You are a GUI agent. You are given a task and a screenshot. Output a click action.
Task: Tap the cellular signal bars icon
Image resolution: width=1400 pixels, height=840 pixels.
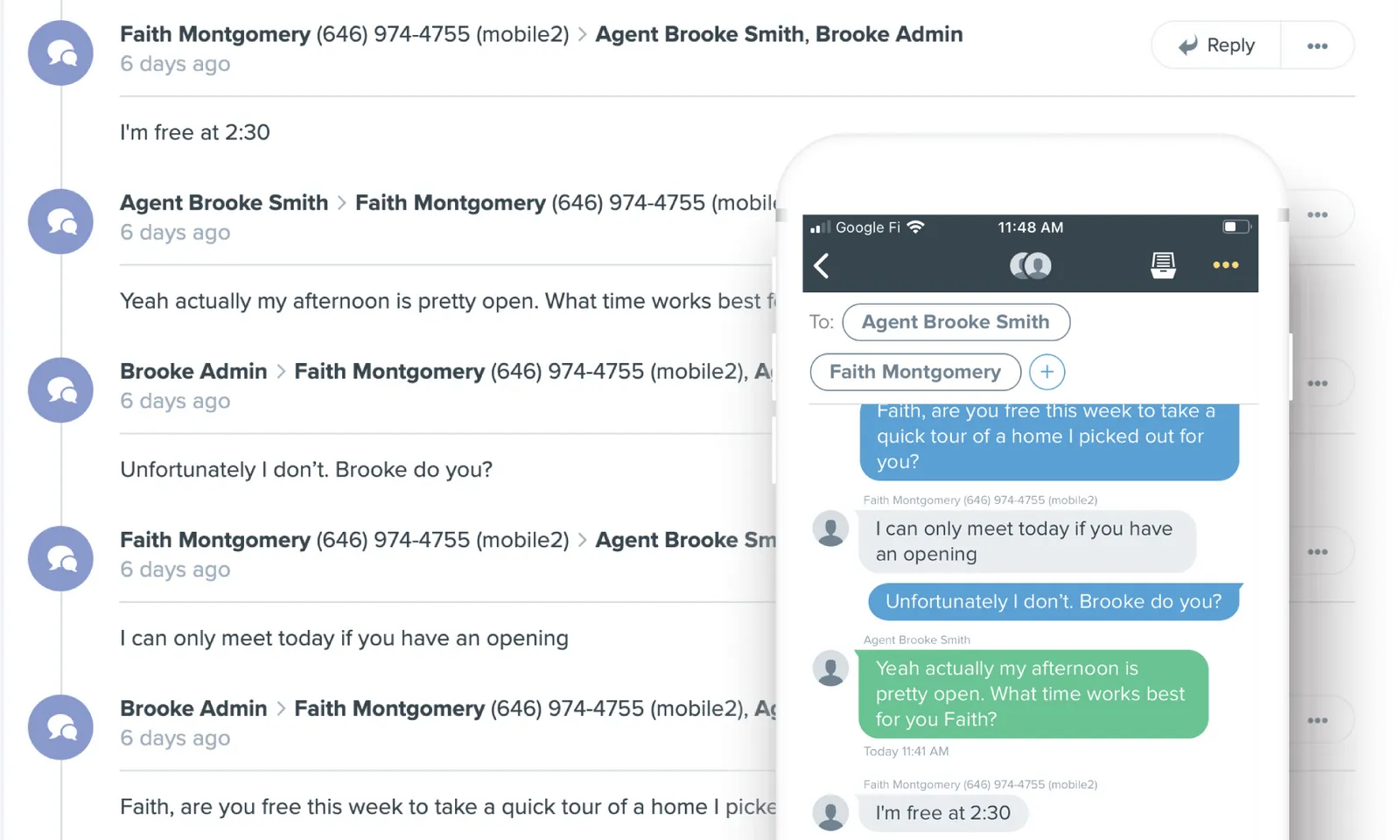[x=822, y=227]
